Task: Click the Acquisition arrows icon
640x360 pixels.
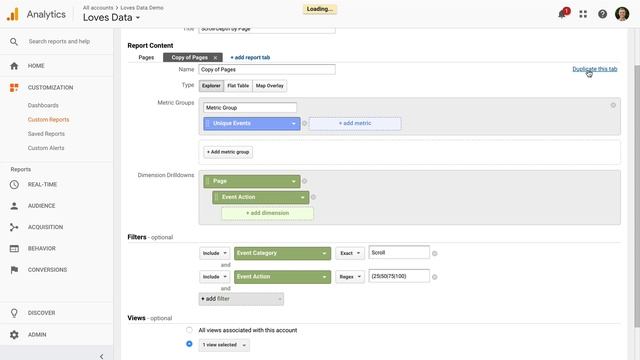Action: [x=14, y=227]
